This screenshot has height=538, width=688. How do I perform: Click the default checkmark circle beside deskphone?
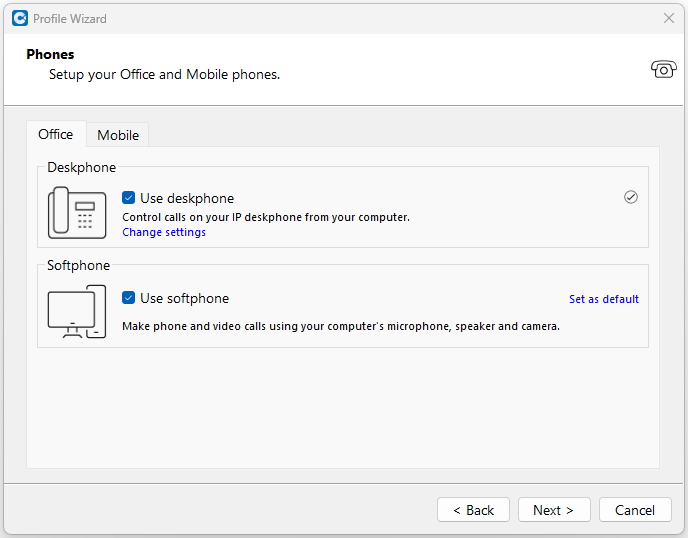tap(630, 197)
